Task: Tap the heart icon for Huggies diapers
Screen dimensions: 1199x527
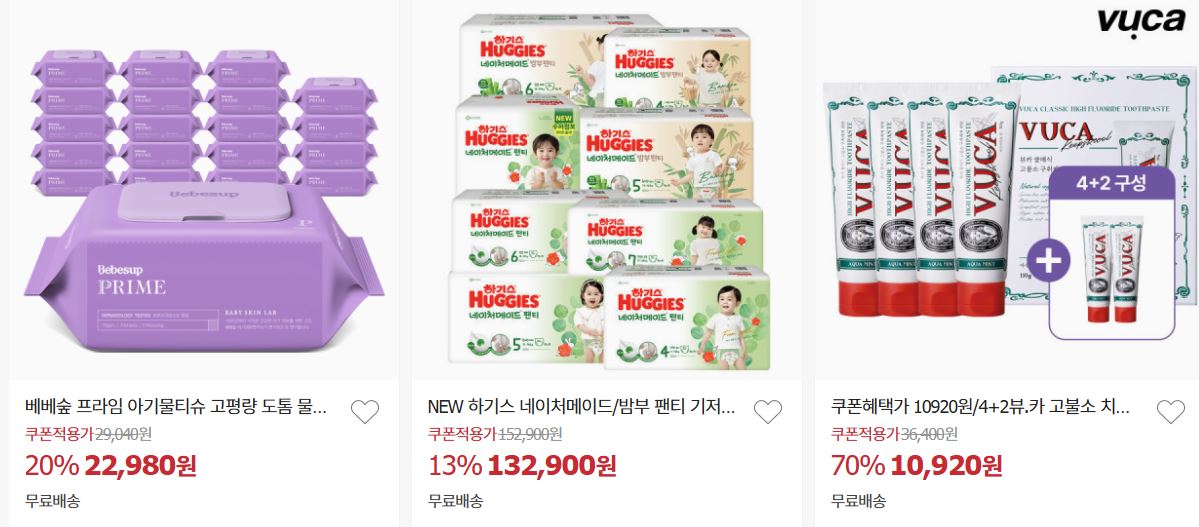Action: [x=768, y=412]
